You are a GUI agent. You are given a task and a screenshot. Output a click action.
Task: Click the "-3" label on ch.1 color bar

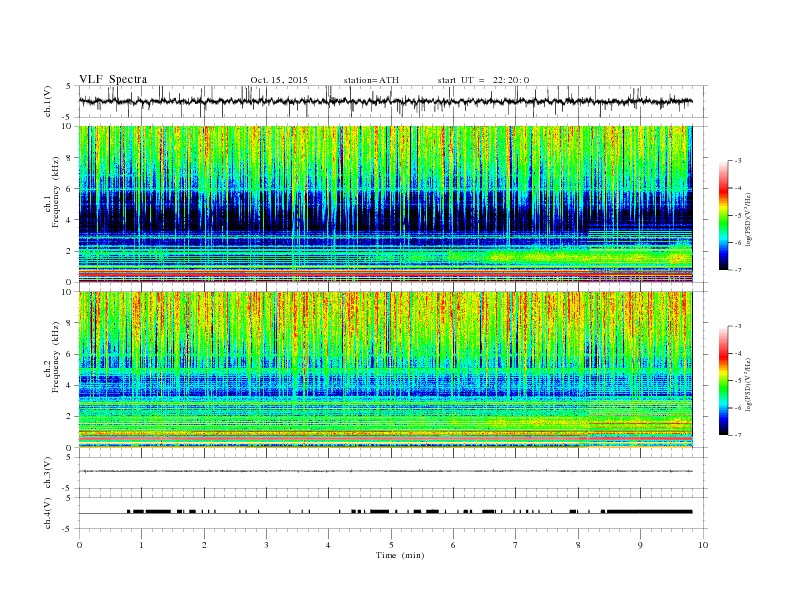point(737,161)
